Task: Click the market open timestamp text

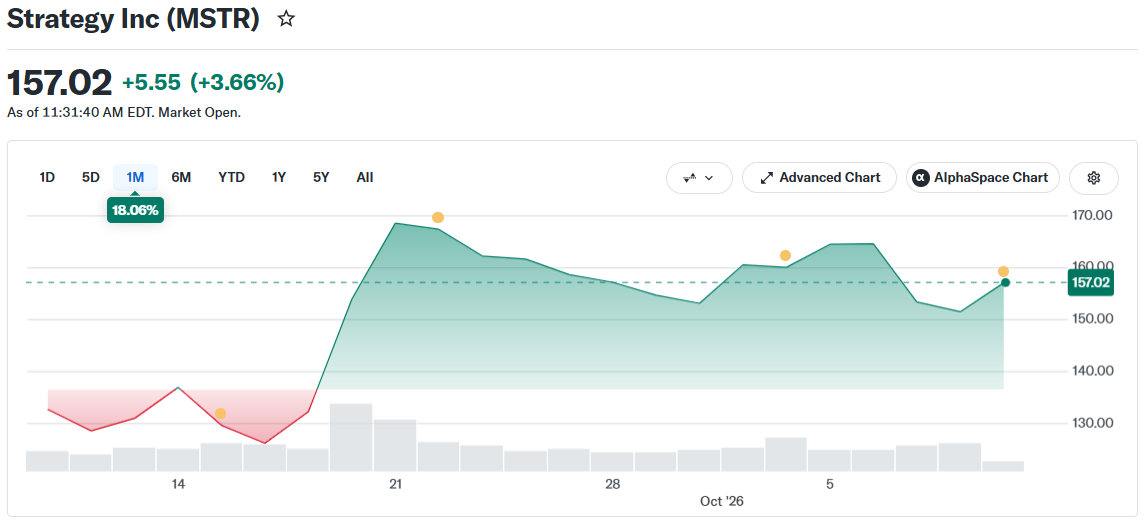Action: tap(124, 113)
